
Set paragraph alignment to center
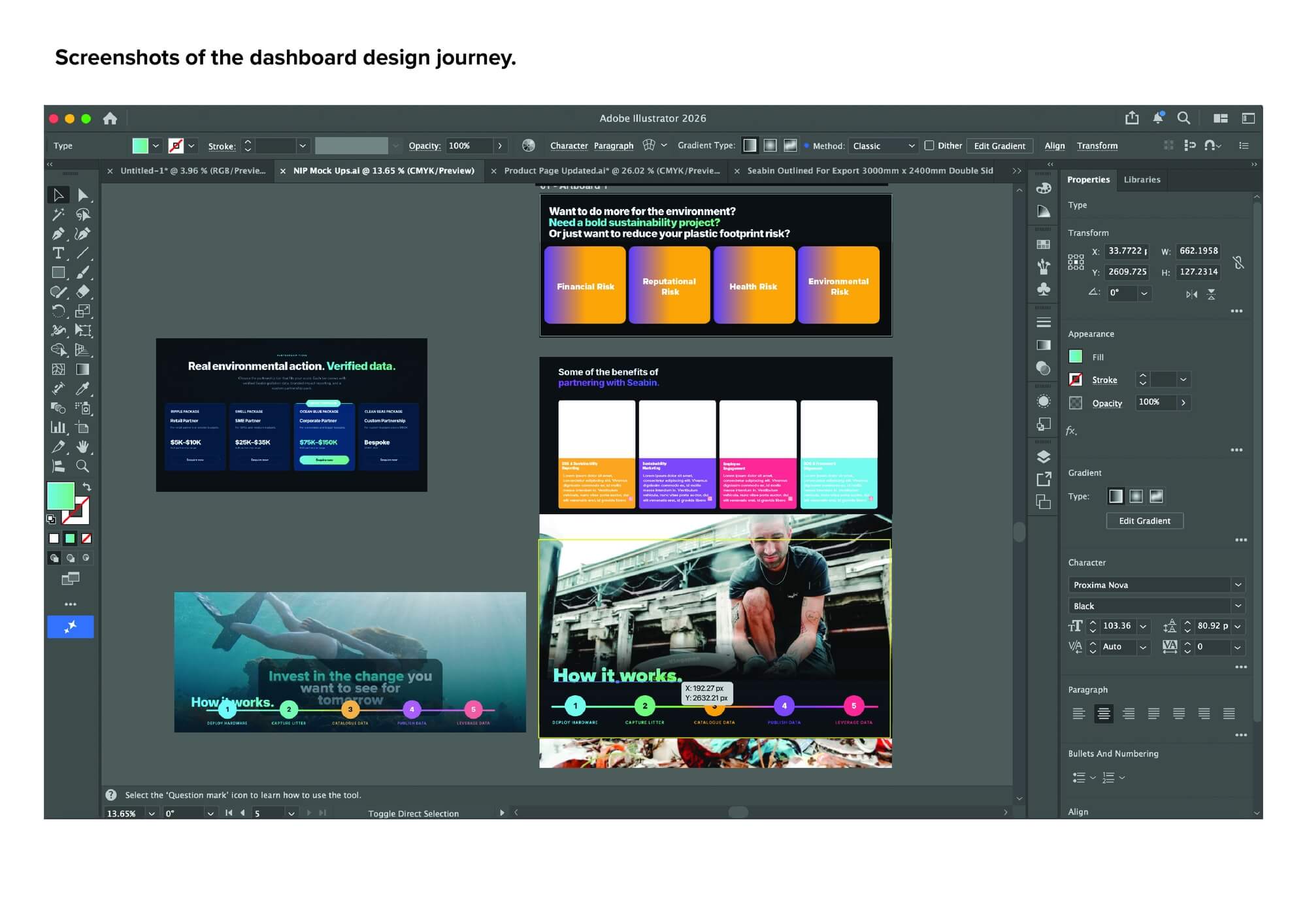(x=1104, y=714)
